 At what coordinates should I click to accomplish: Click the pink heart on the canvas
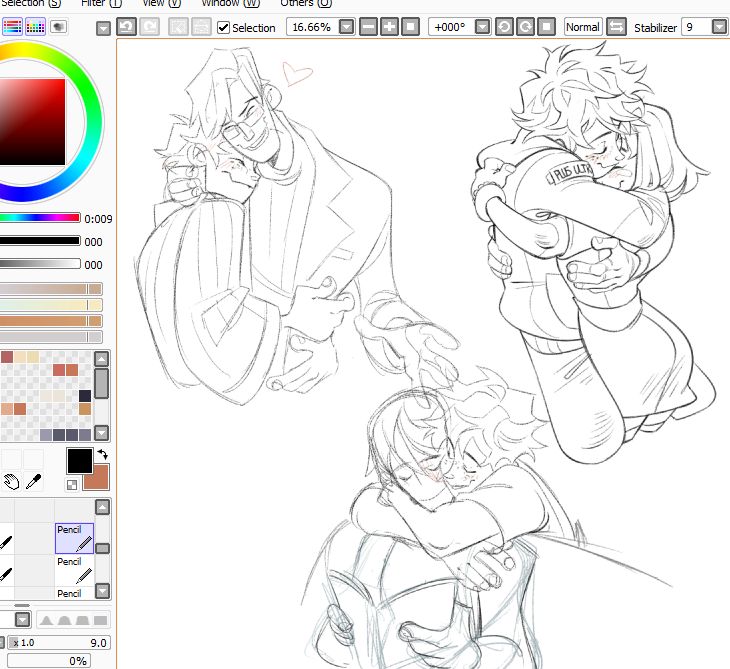click(x=296, y=74)
